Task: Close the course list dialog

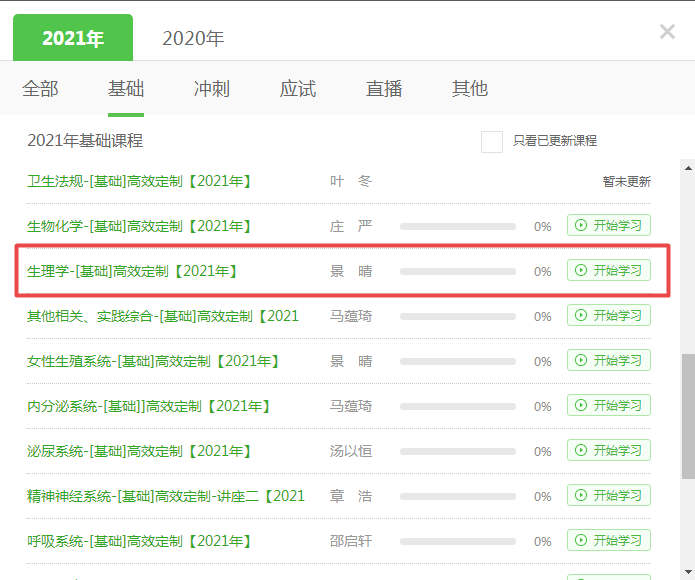Action: 667,32
